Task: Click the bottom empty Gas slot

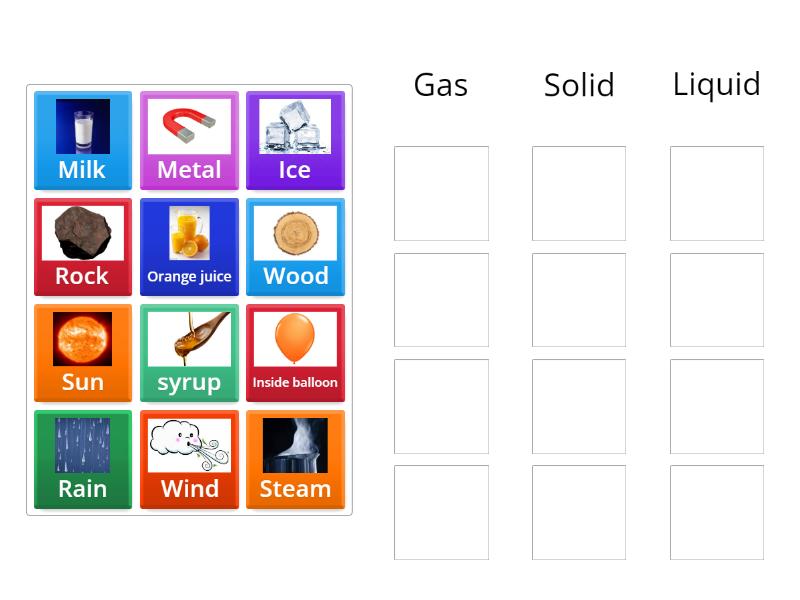Action: pyautogui.click(x=441, y=512)
